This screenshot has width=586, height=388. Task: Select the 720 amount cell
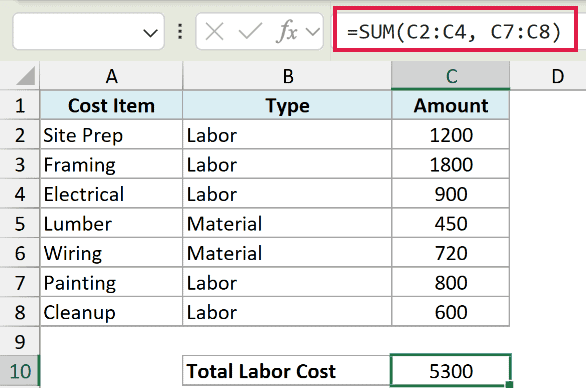(x=450, y=253)
